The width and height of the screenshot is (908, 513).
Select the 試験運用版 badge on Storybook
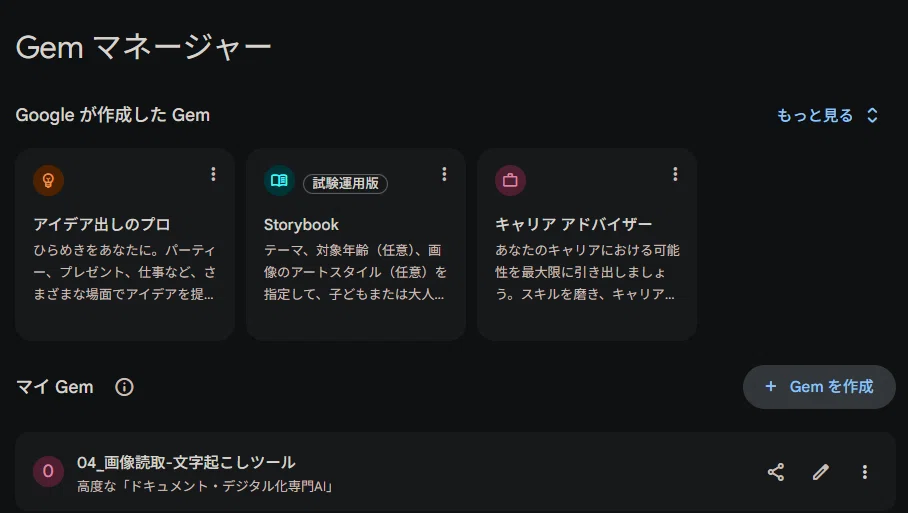click(345, 184)
